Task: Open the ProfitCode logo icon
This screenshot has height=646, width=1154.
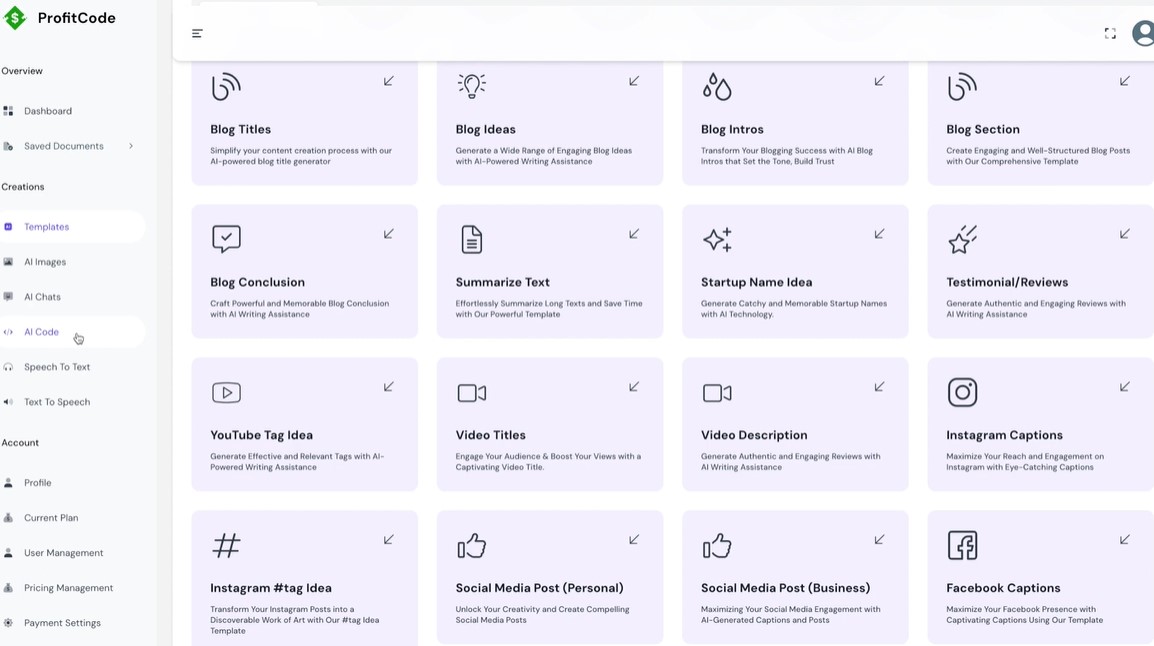Action: [x=15, y=17]
